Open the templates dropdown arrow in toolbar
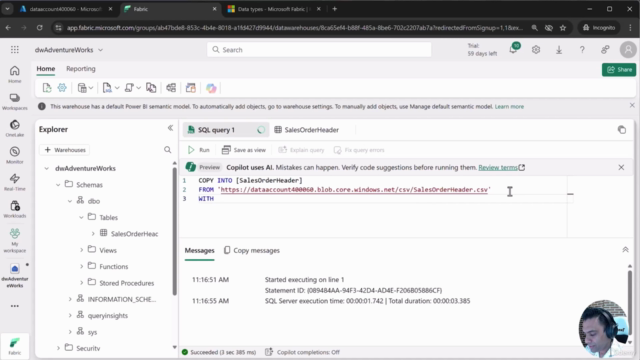Image resolution: width=640 pixels, height=360 pixels. click(x=139, y=88)
